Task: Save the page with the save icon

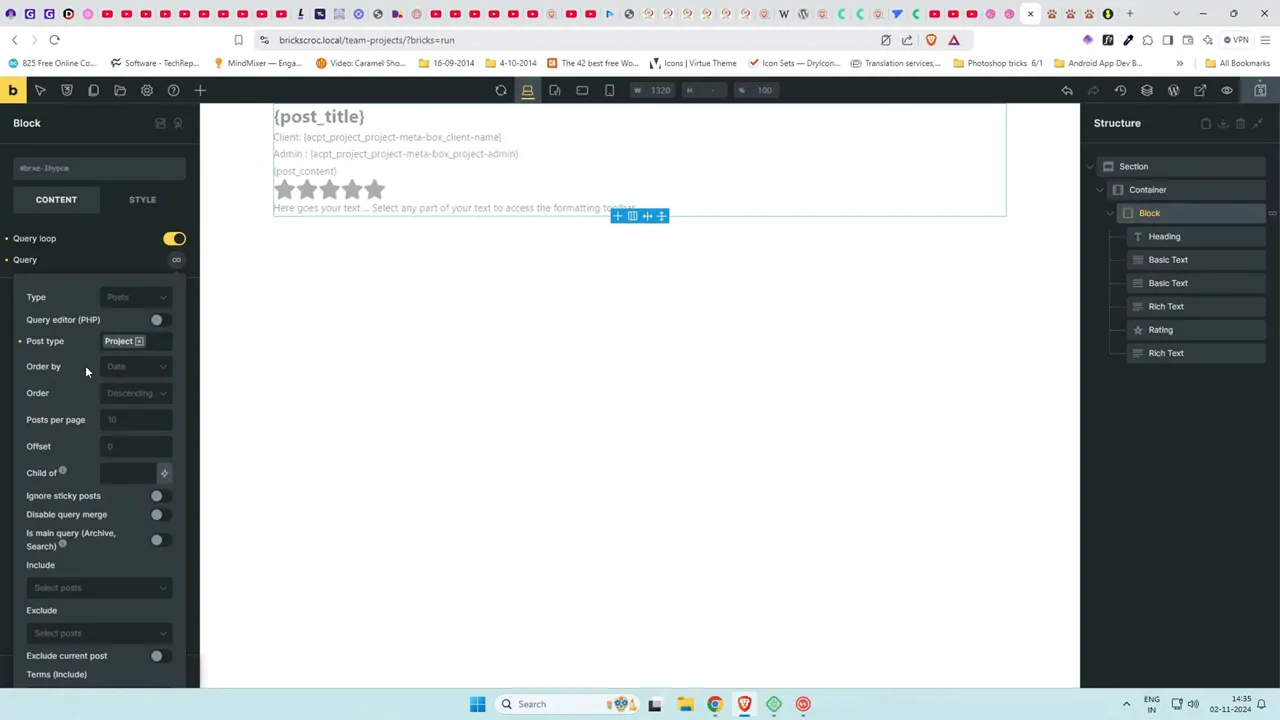Action: 1260,90
